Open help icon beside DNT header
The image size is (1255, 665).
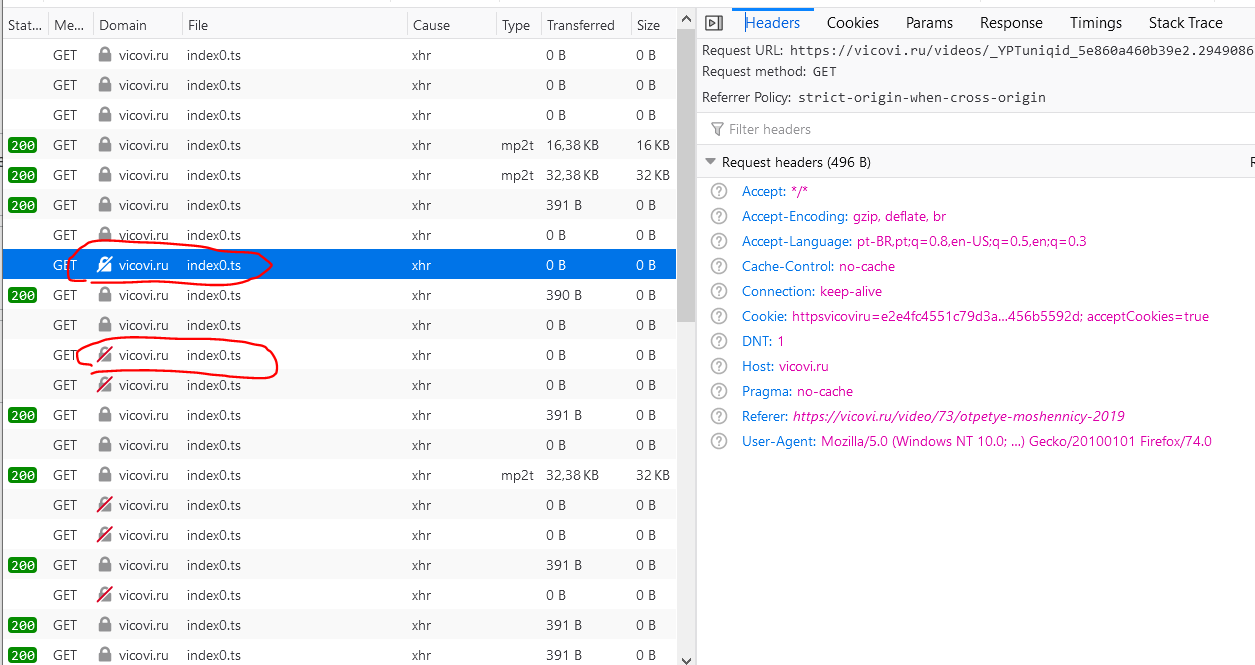(x=718, y=341)
